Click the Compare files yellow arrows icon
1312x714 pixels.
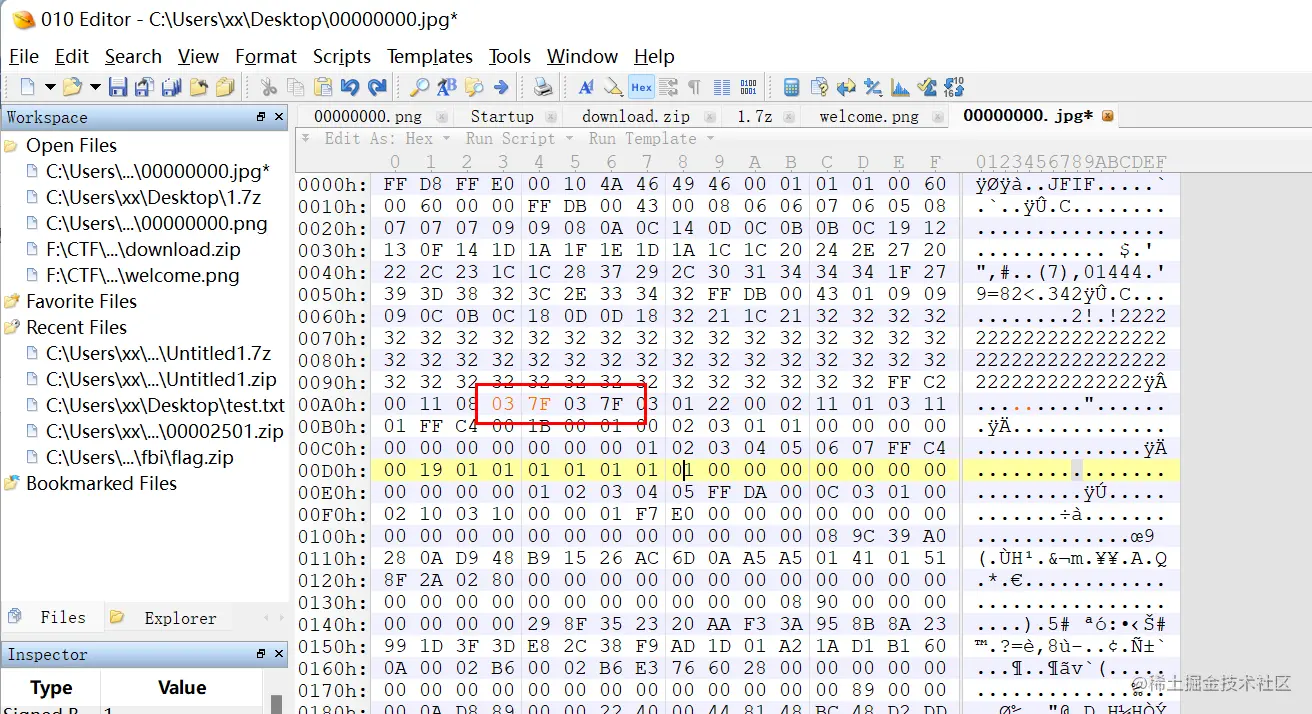point(846,87)
